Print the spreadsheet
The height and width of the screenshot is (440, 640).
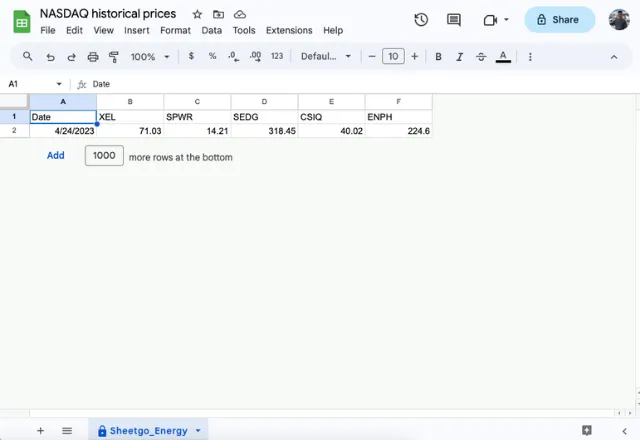93,57
